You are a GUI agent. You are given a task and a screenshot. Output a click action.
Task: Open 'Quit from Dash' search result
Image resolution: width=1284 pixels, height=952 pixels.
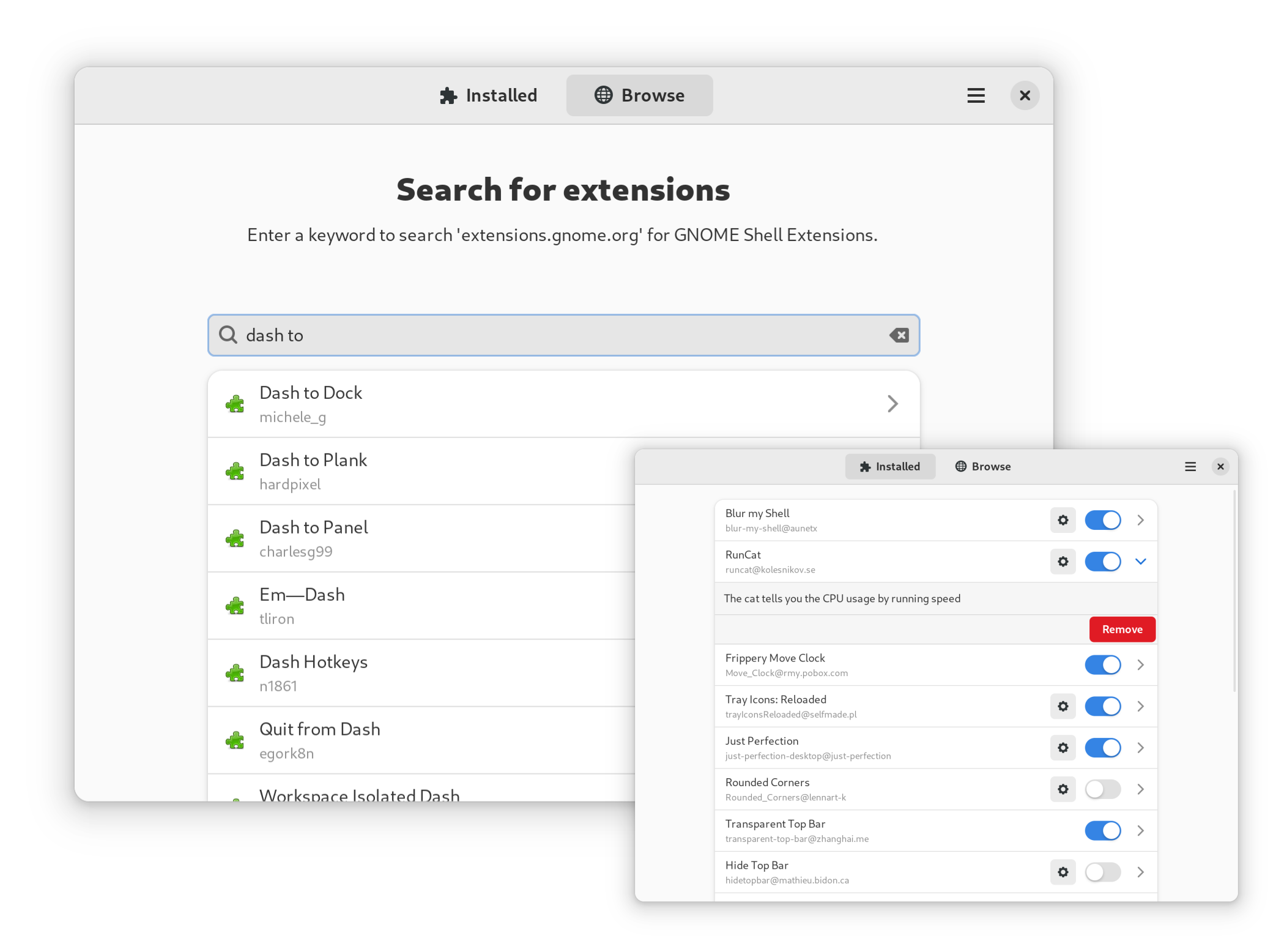421,740
